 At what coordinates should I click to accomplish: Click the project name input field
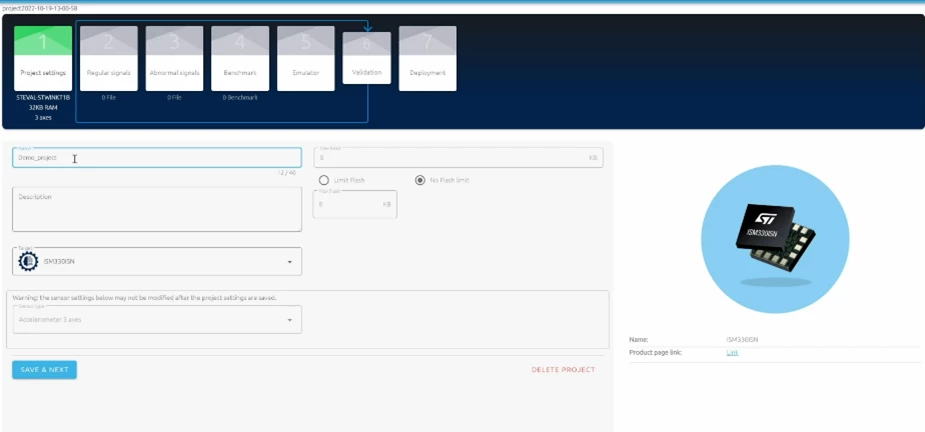(157, 158)
